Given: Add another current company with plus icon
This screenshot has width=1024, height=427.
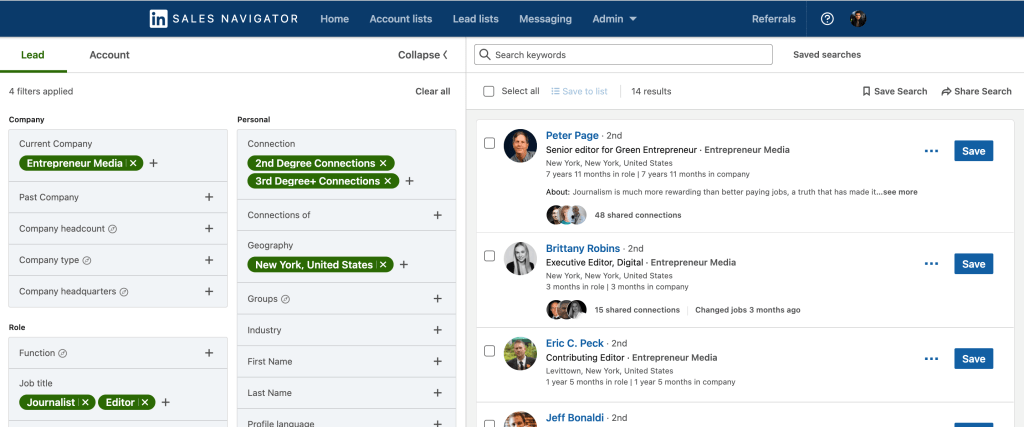Looking at the screenshot, I should tap(153, 163).
